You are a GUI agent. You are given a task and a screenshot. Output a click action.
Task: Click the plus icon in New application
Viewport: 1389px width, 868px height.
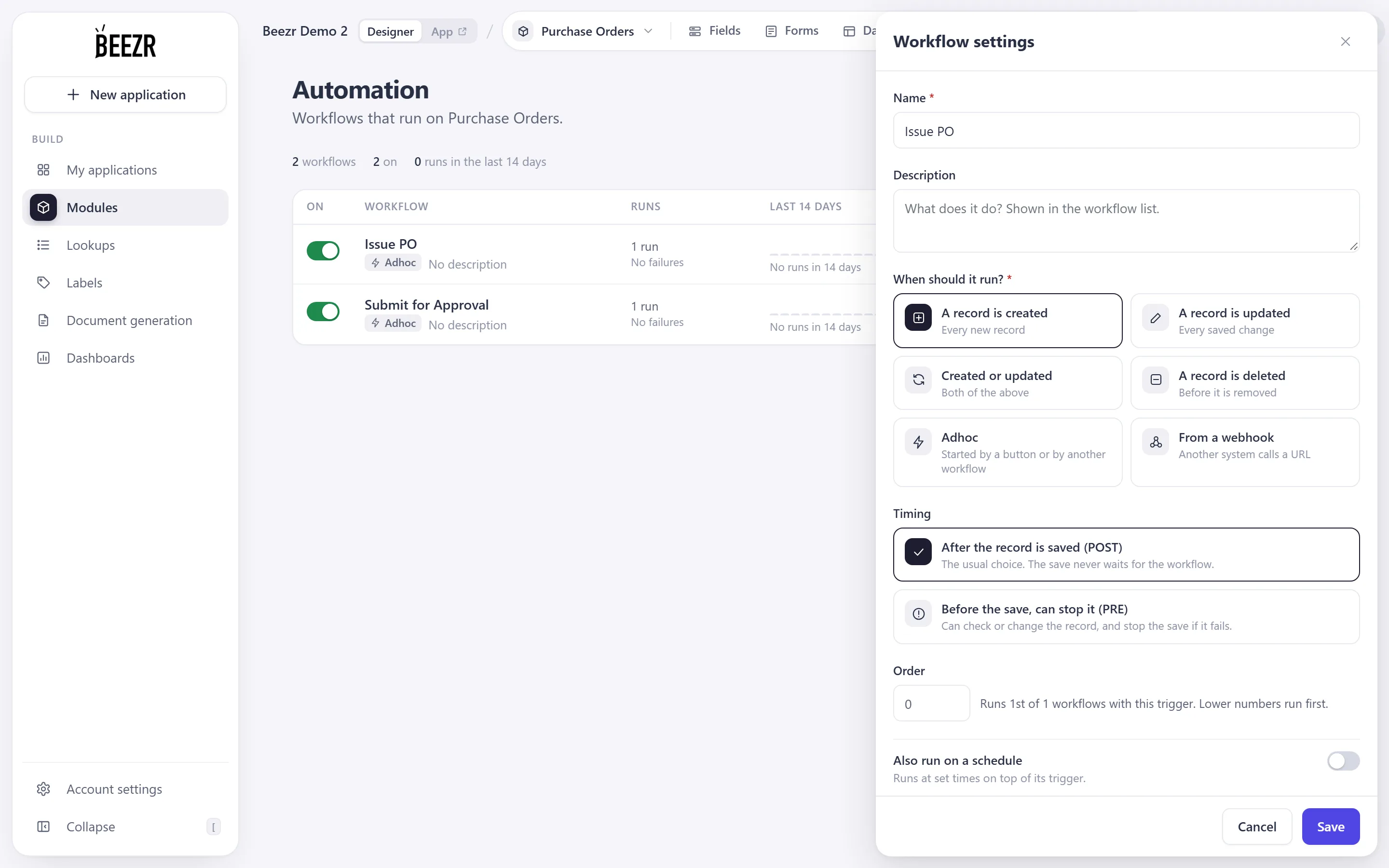[x=73, y=95]
